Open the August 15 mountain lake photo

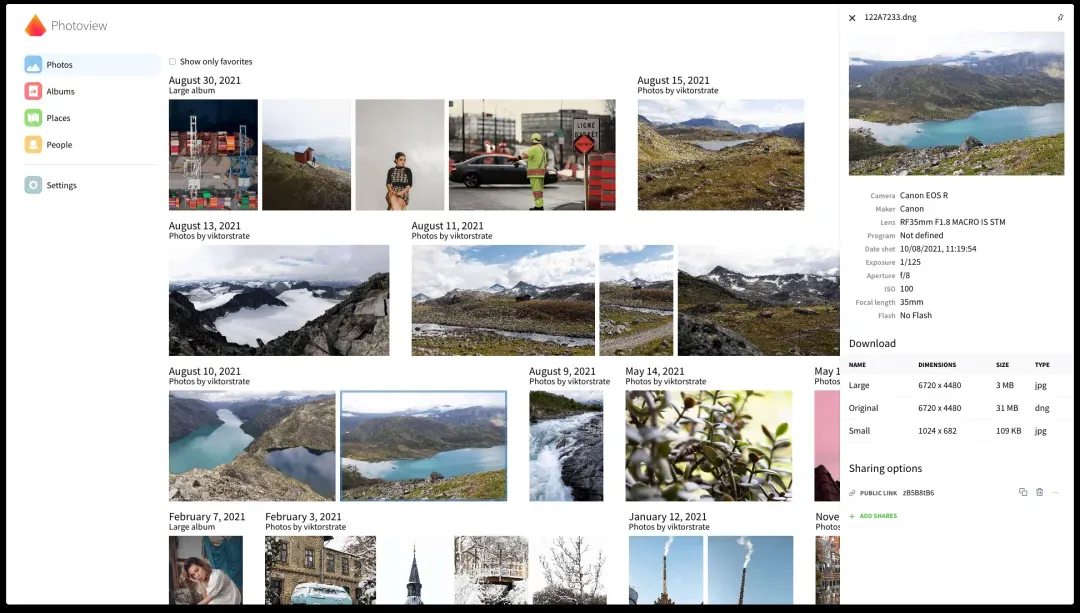[721, 155]
